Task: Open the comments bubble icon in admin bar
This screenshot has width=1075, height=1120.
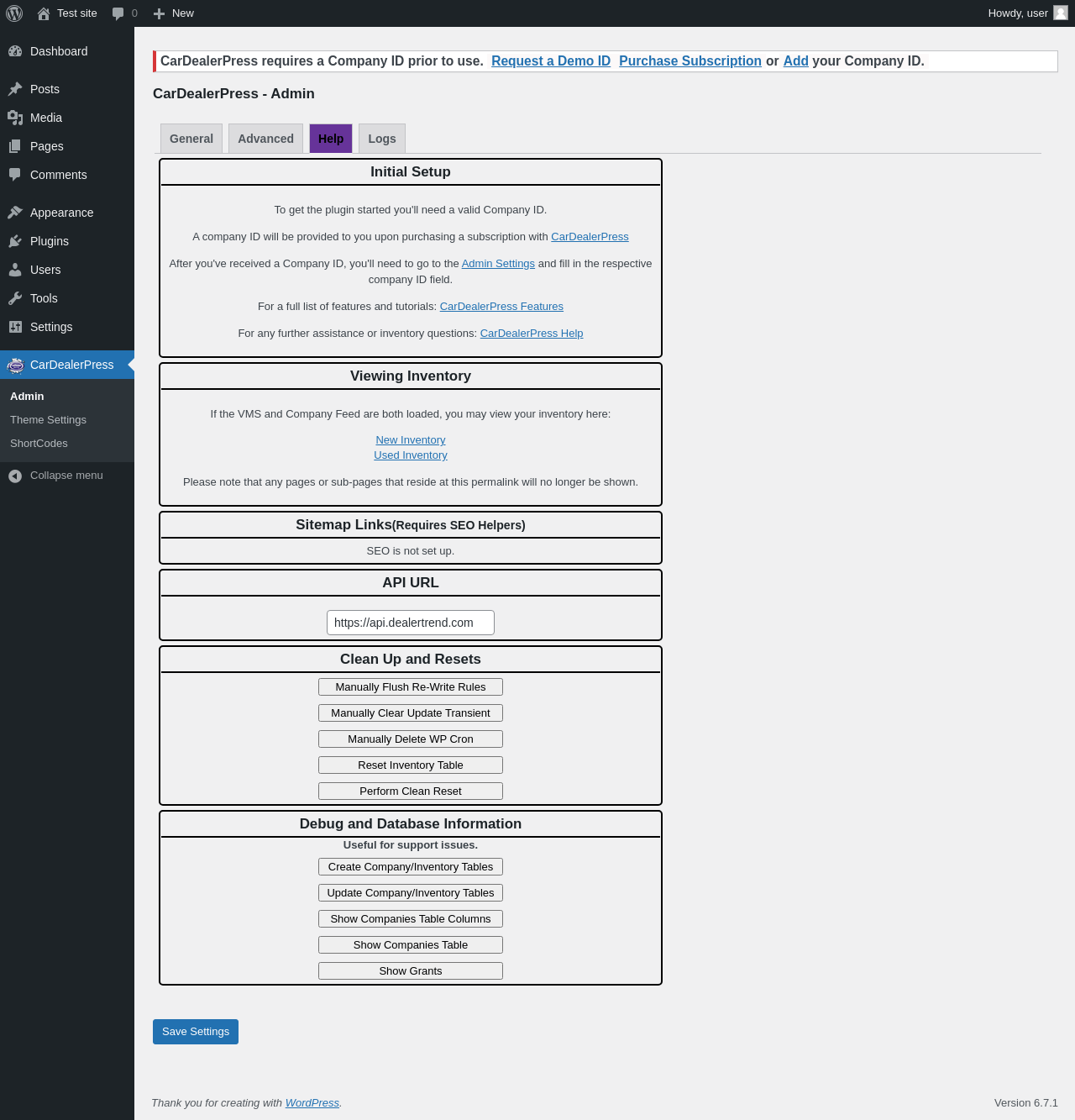Action: 118,13
